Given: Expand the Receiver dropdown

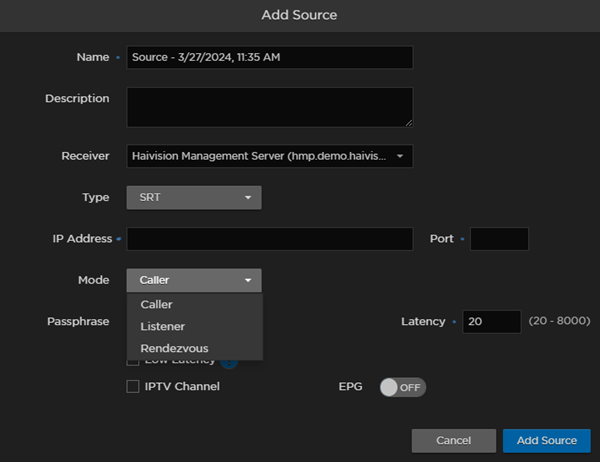Looking at the screenshot, I should coord(269,156).
